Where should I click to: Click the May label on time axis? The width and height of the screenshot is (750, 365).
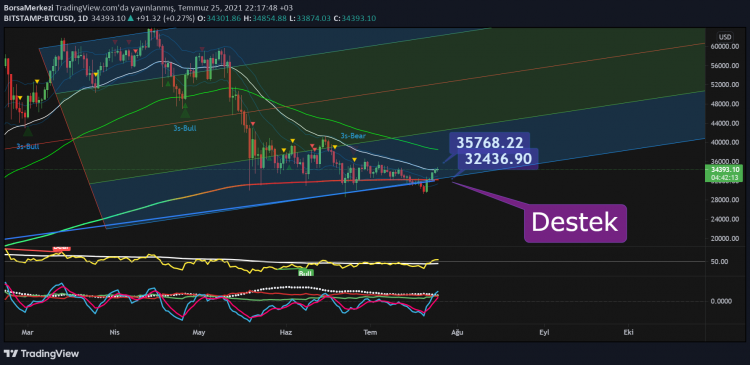[x=199, y=331]
